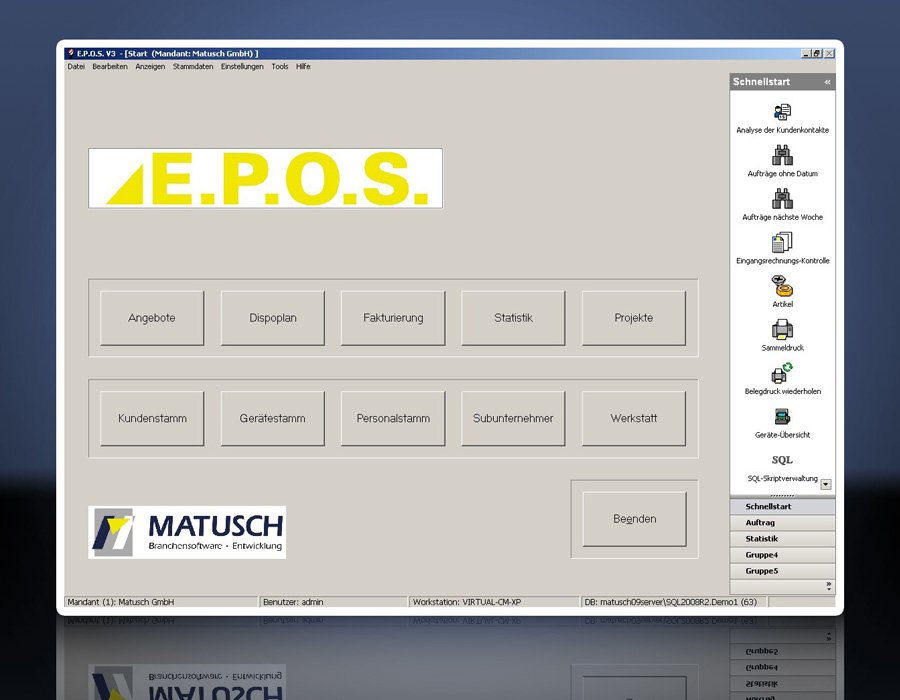Screen dimensions: 900x700
Task: Minimize the E.P.O.S. window
Action: pos(806,53)
